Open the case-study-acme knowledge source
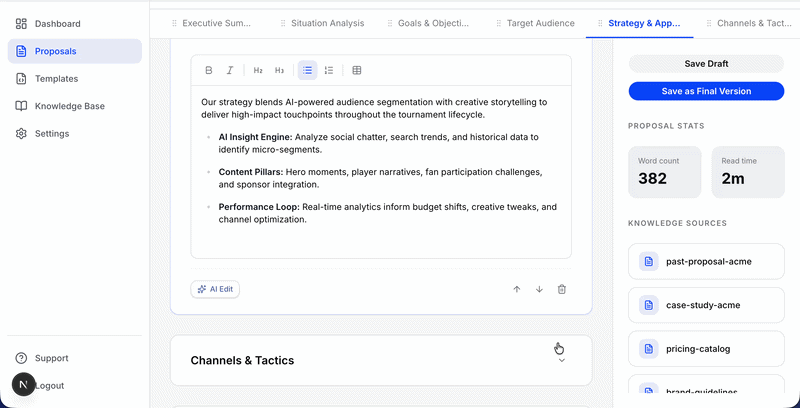 (706, 305)
